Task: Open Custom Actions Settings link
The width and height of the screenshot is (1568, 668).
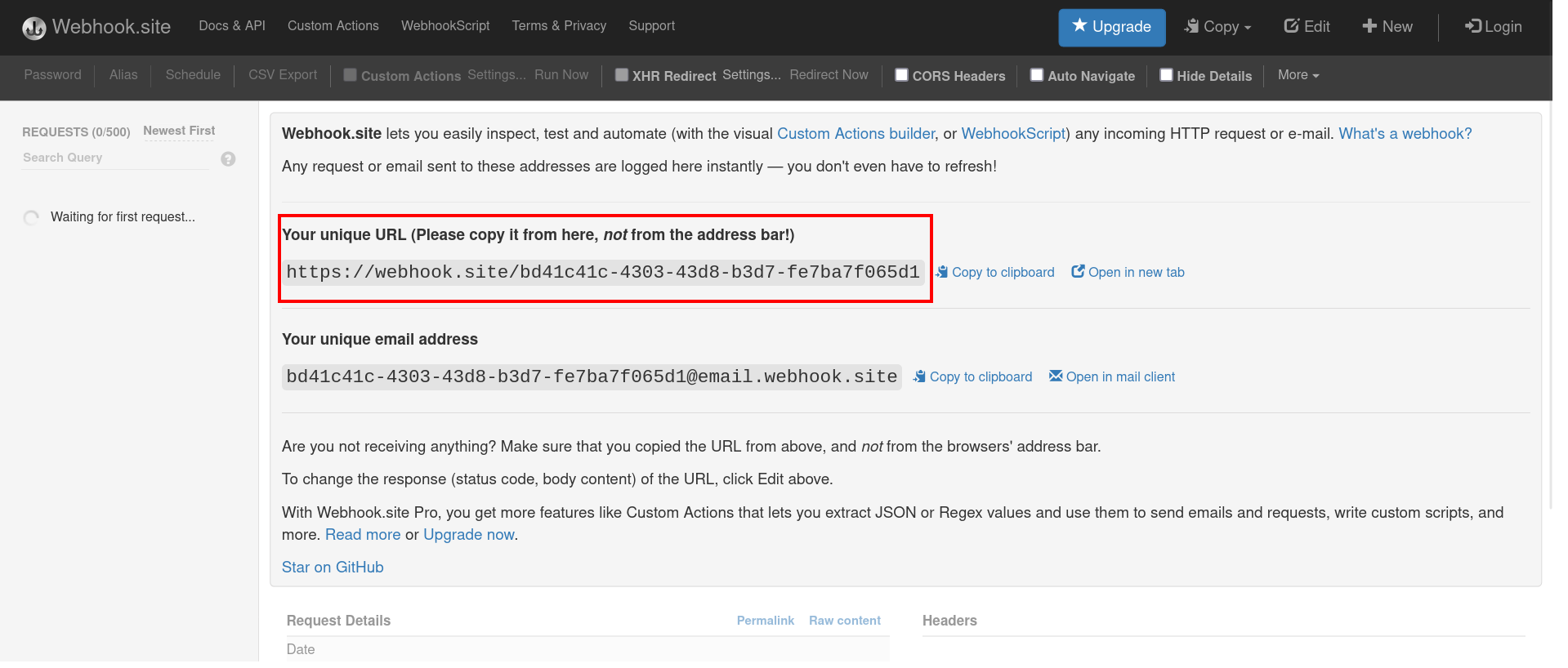Action: (497, 75)
